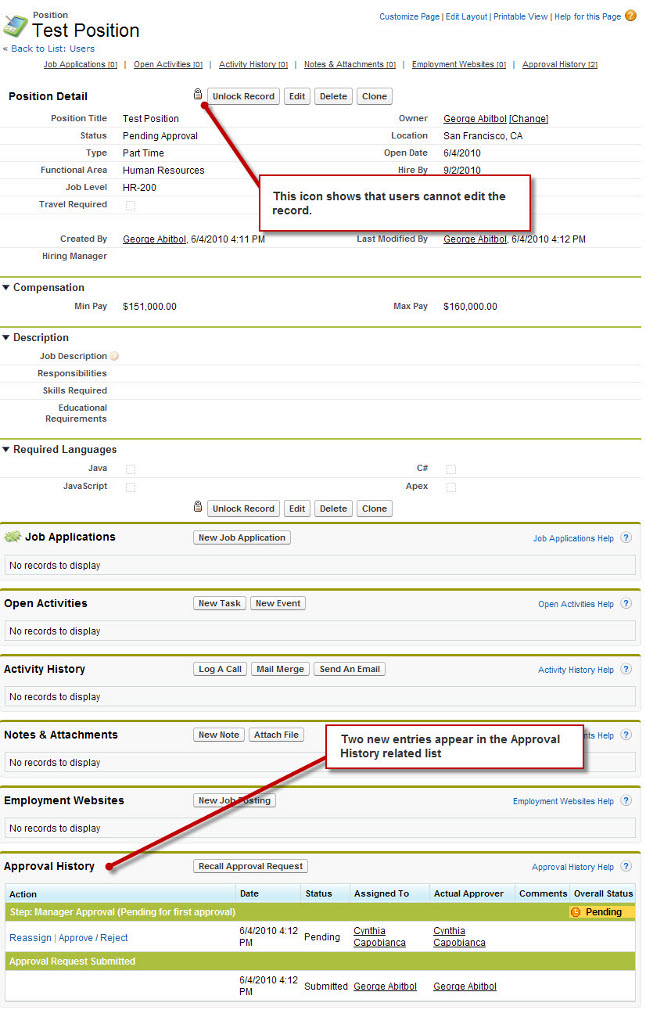The image size is (646, 1010).
Task: Toggle the C# language checkbox
Action: 451,469
